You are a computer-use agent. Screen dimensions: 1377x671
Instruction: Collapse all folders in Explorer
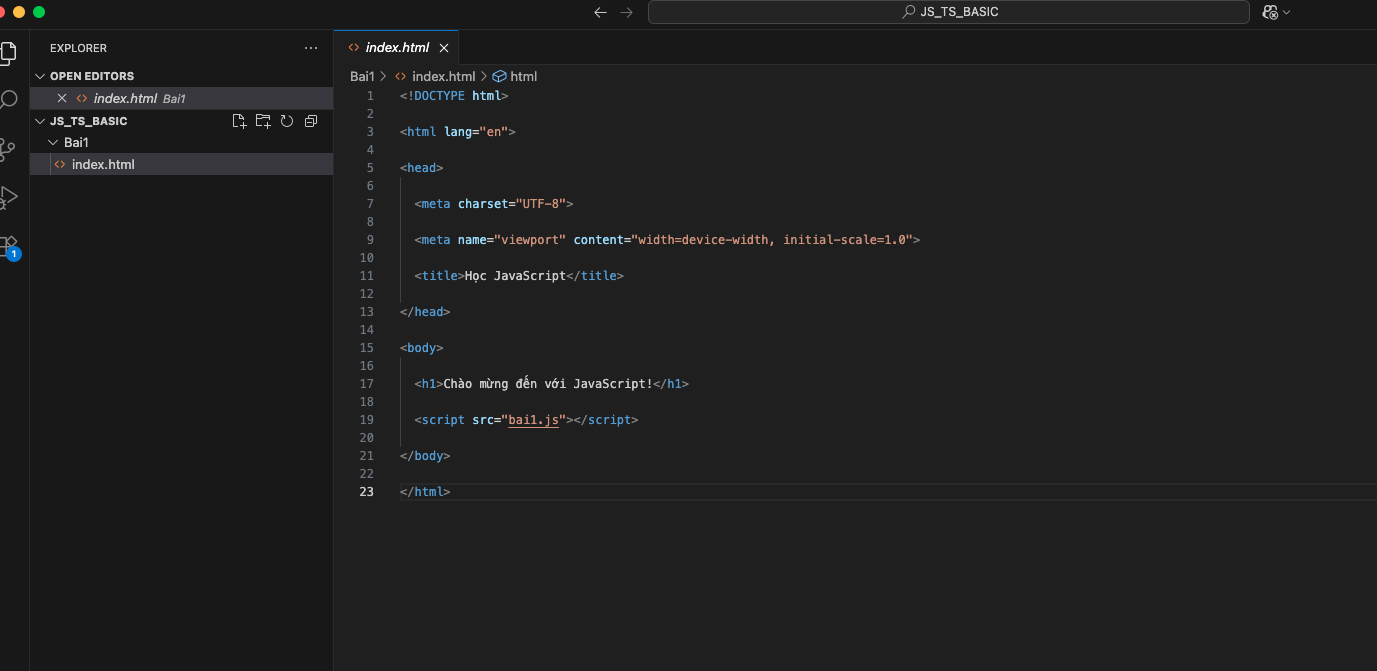[311, 121]
